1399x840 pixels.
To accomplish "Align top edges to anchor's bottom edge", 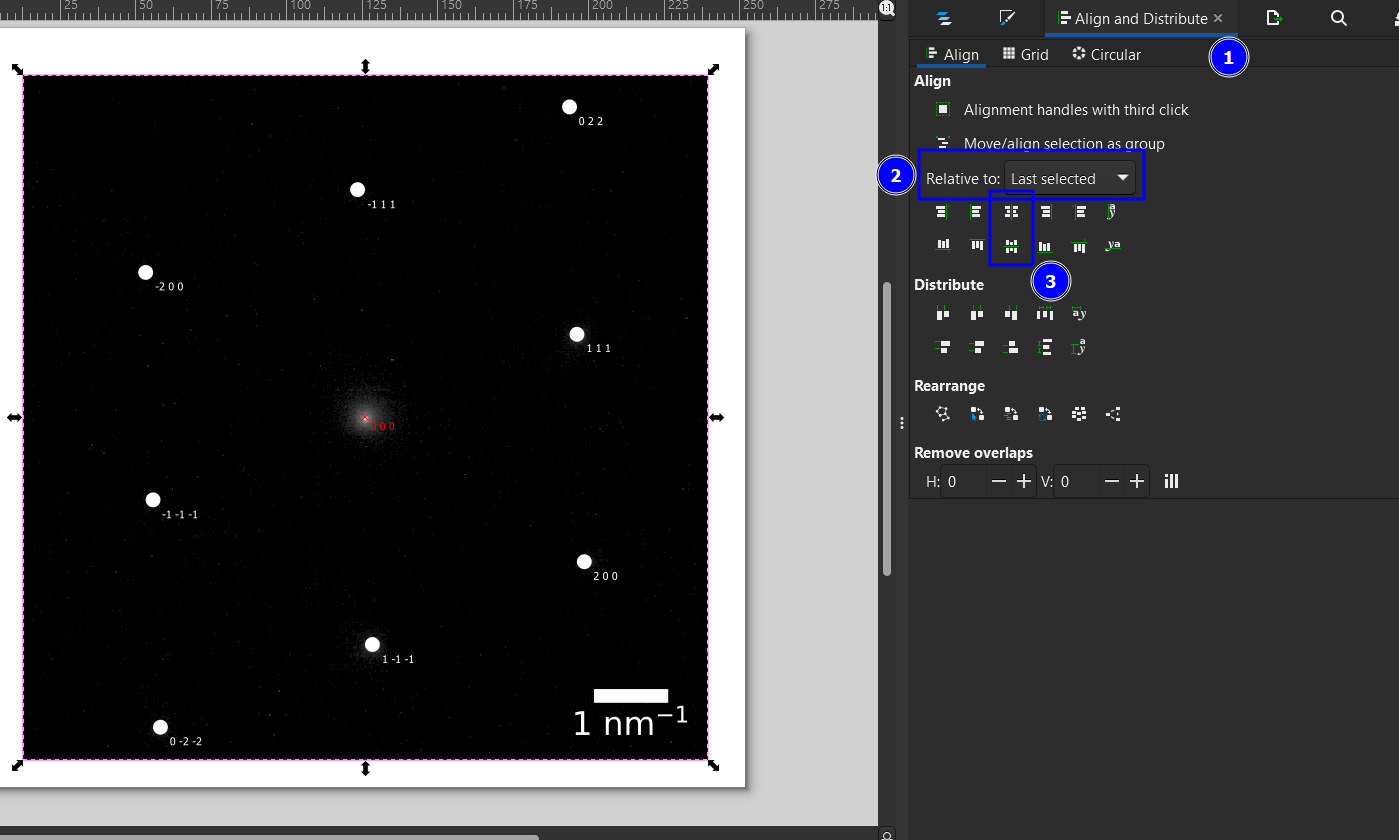I will [x=1079, y=245].
